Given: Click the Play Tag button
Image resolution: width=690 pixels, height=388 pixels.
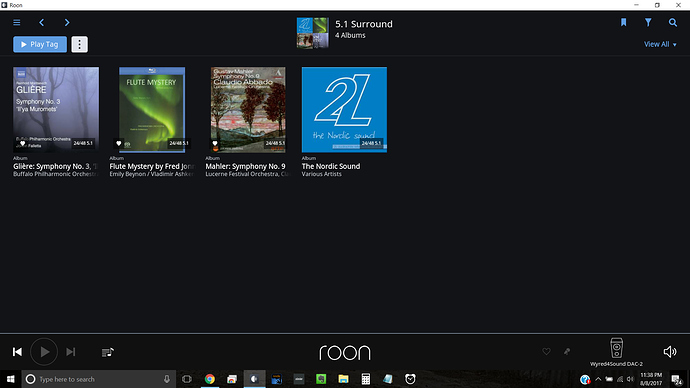Looking at the screenshot, I should pos(40,44).
